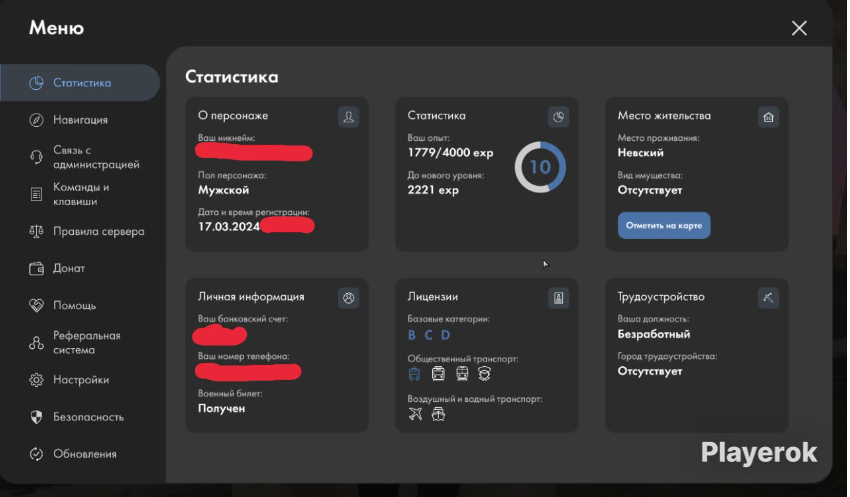Screen dimensions: 850x497
Task: Open Реферальная система page
Action: point(87,343)
